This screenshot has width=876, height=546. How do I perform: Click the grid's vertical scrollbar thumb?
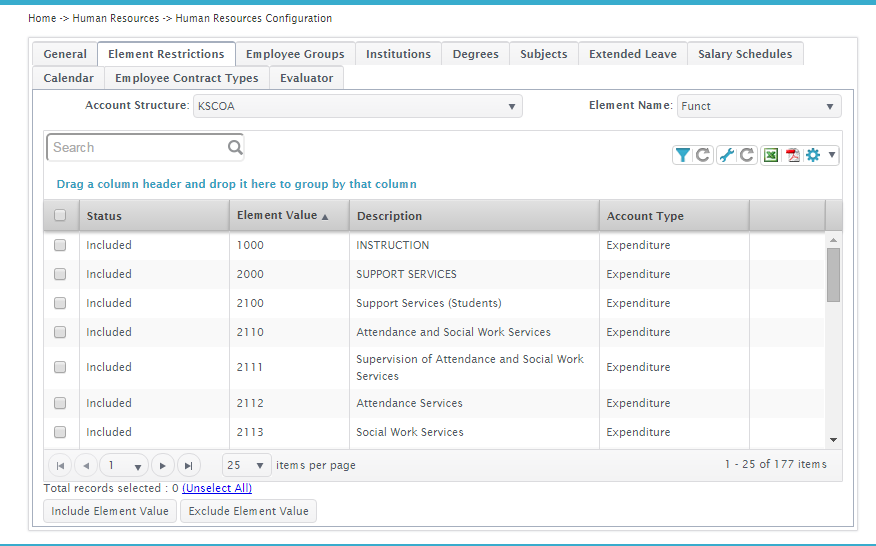coord(833,274)
